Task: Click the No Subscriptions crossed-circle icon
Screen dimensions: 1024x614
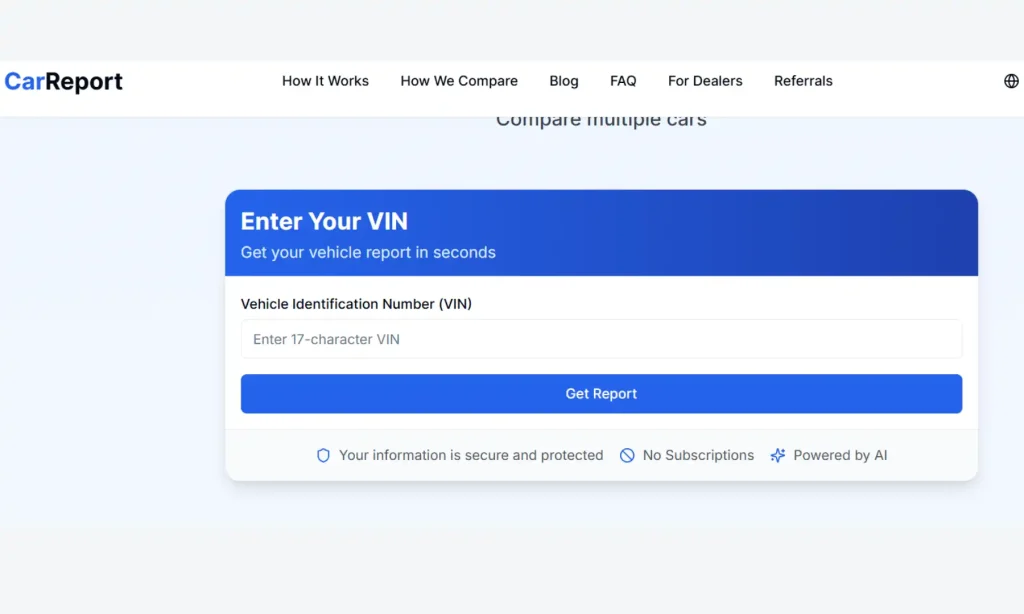Action: point(627,455)
